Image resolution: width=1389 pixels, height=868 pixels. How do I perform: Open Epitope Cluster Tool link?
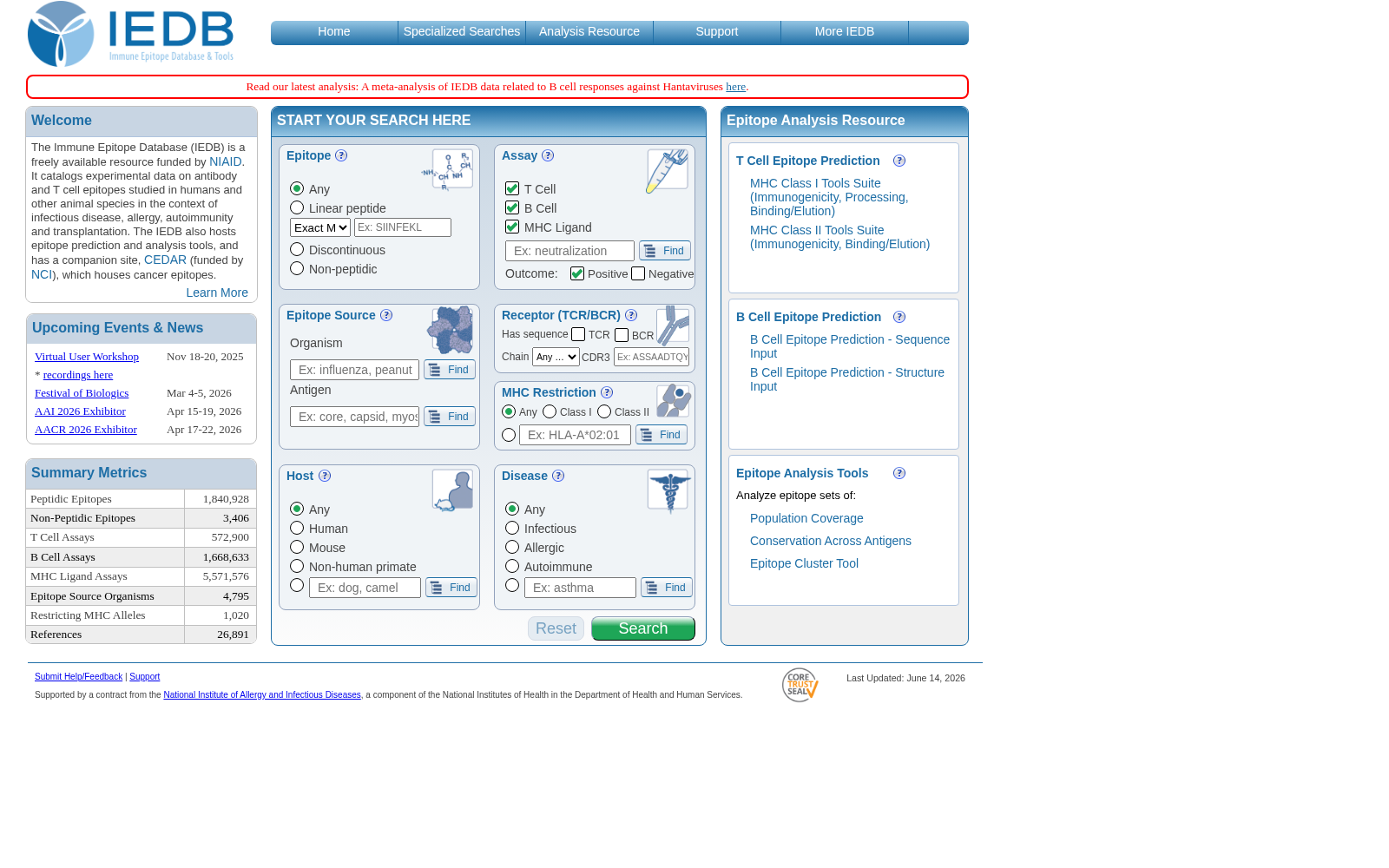(804, 564)
